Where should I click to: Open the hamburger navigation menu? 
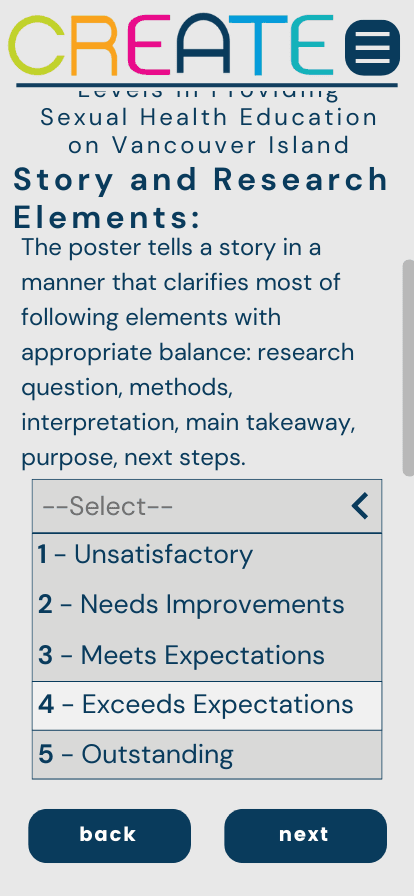tap(372, 47)
